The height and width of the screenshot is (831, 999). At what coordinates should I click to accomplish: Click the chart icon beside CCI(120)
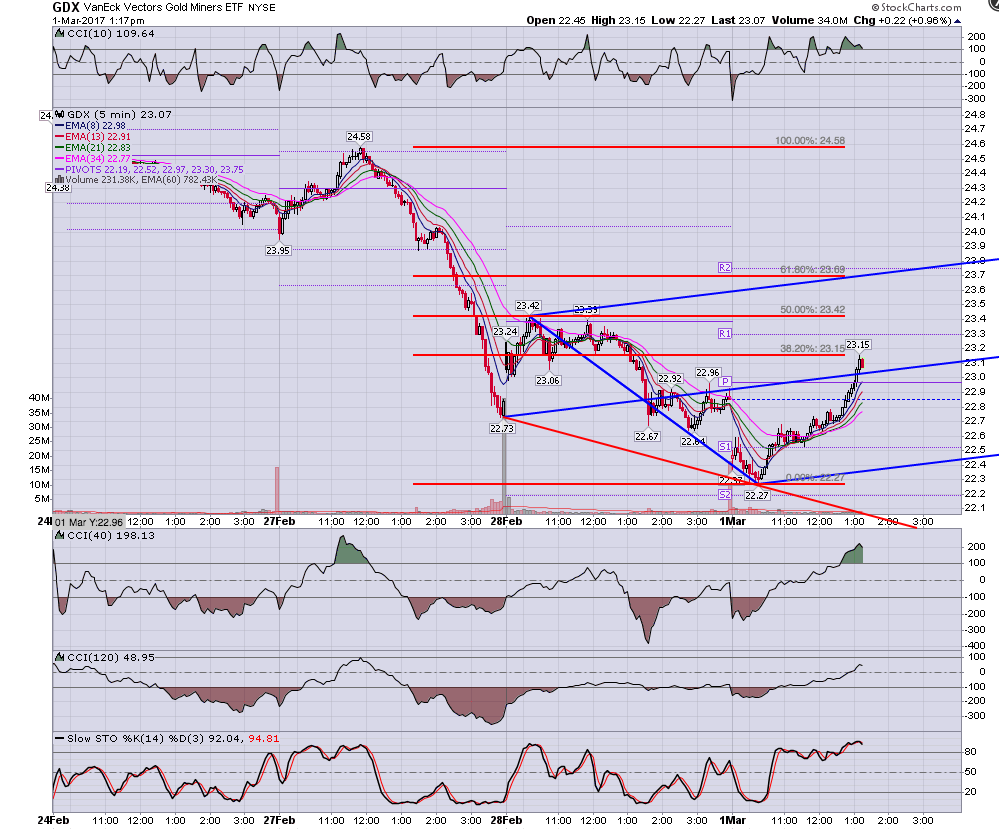click(x=61, y=657)
